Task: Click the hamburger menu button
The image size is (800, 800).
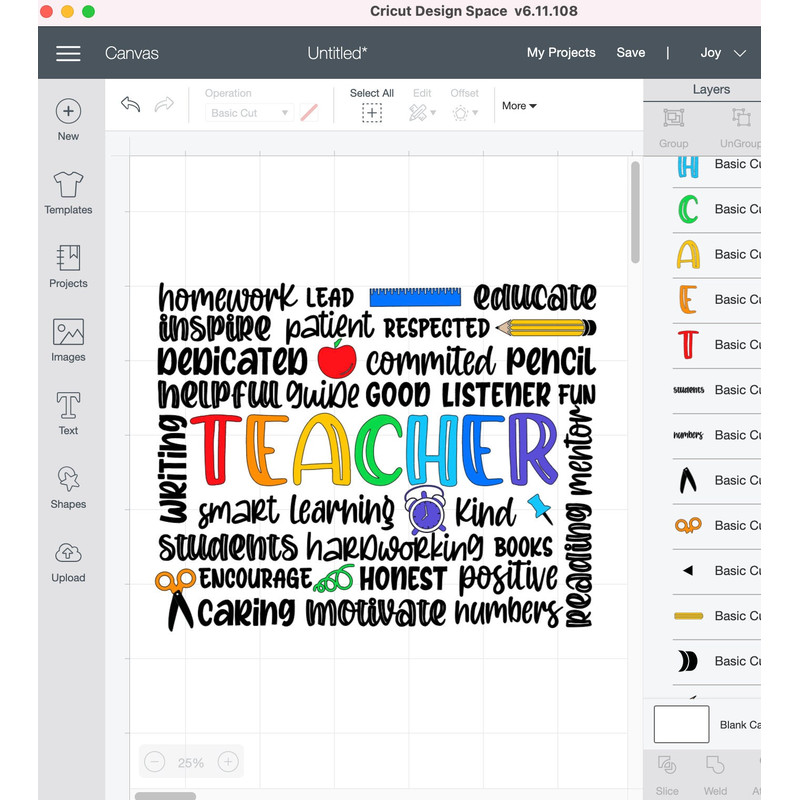Action: [68, 54]
